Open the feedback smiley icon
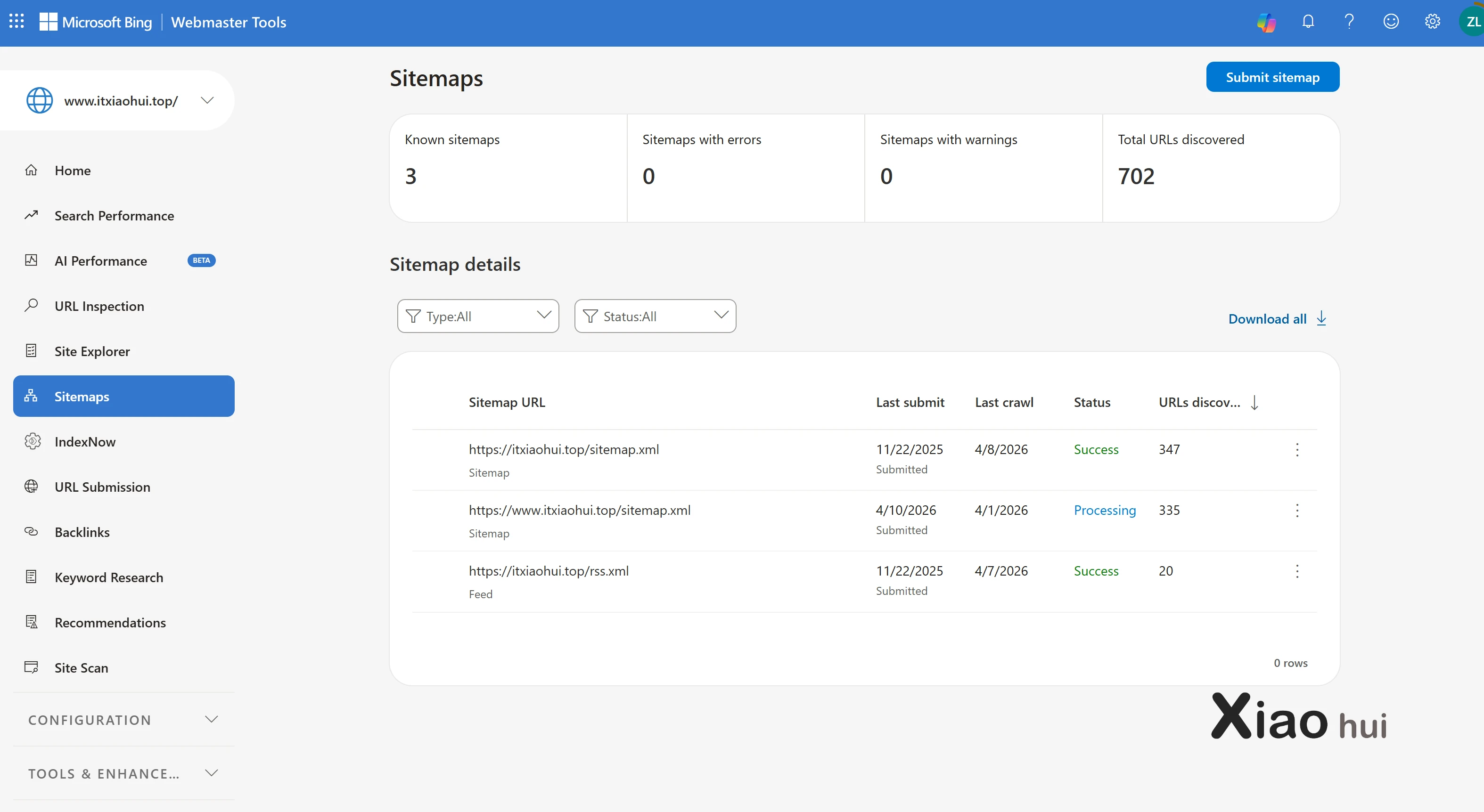Screen dimensions: 1484x812 pos(1391,22)
